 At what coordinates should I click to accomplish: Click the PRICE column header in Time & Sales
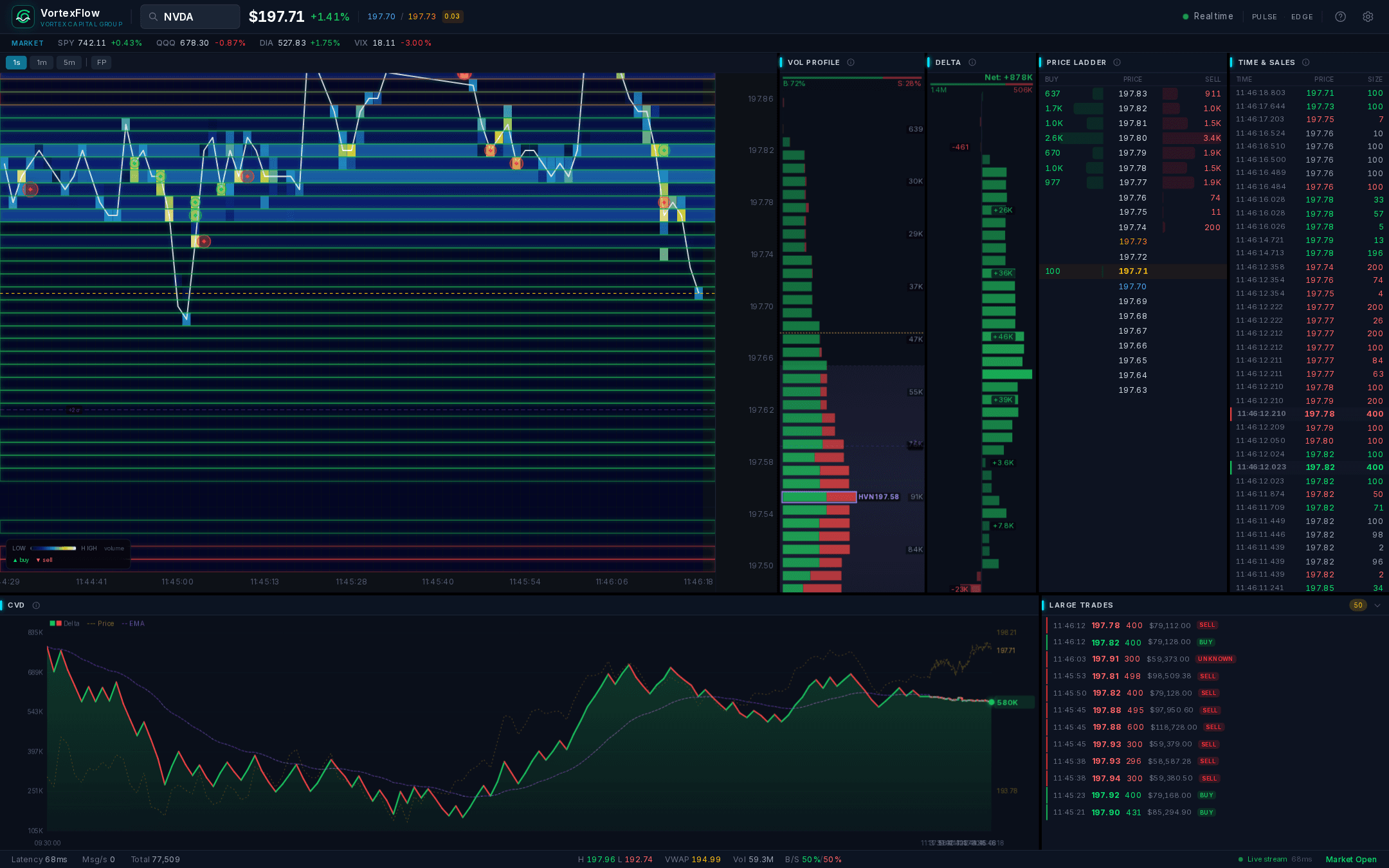click(x=1323, y=79)
